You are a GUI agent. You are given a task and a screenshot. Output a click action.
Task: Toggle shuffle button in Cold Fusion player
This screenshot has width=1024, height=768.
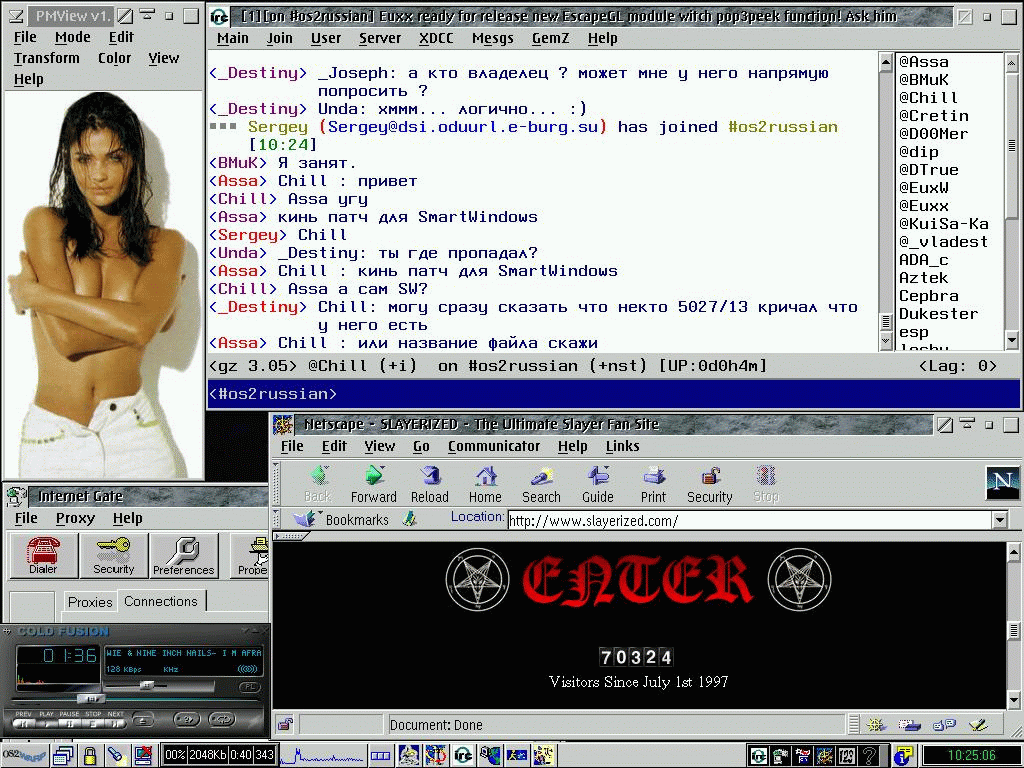[x=187, y=720]
